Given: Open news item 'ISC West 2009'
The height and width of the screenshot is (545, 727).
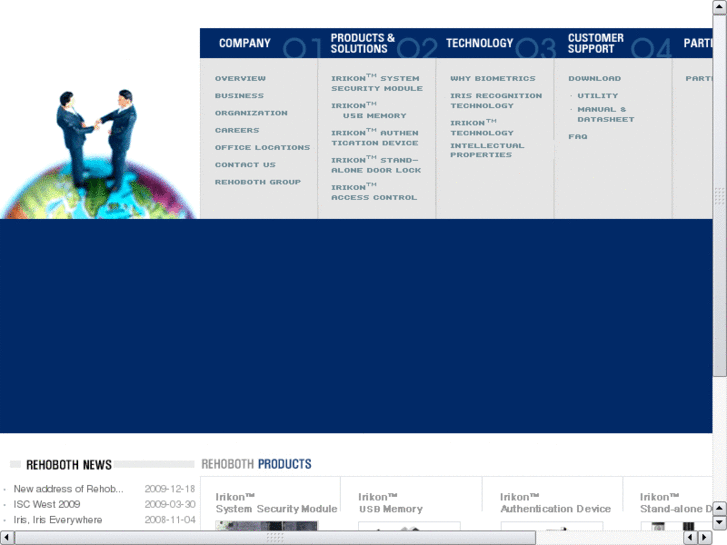Looking at the screenshot, I should 47,504.
